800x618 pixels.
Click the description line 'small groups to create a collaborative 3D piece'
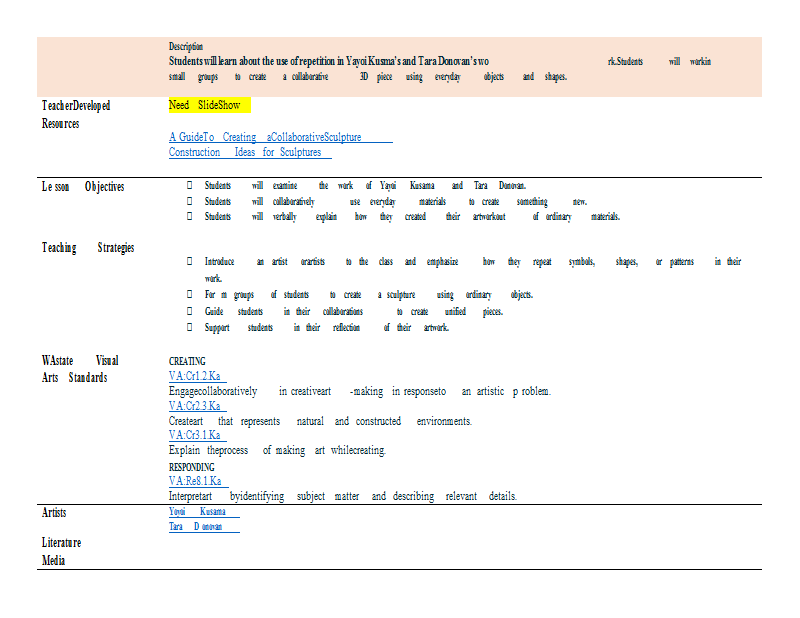click(368, 77)
